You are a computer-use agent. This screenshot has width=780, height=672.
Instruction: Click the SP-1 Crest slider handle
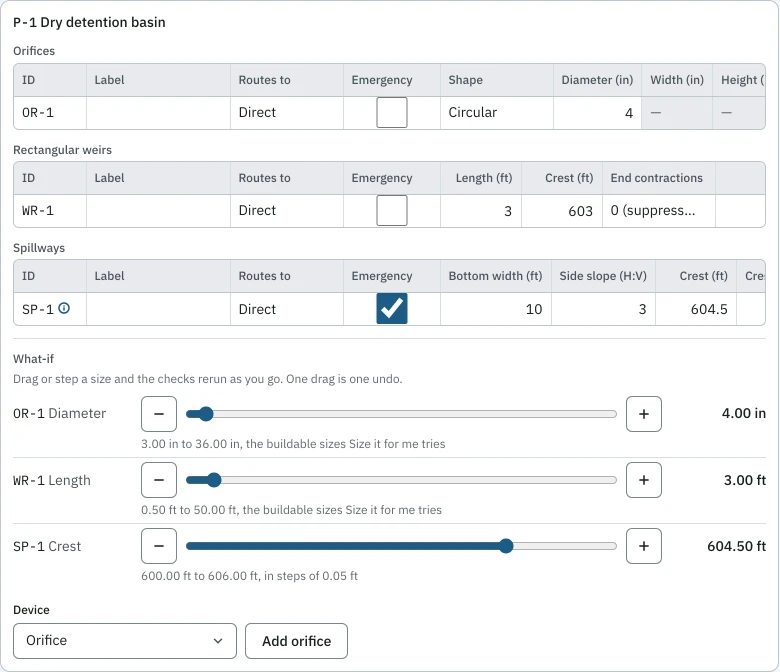(506, 546)
